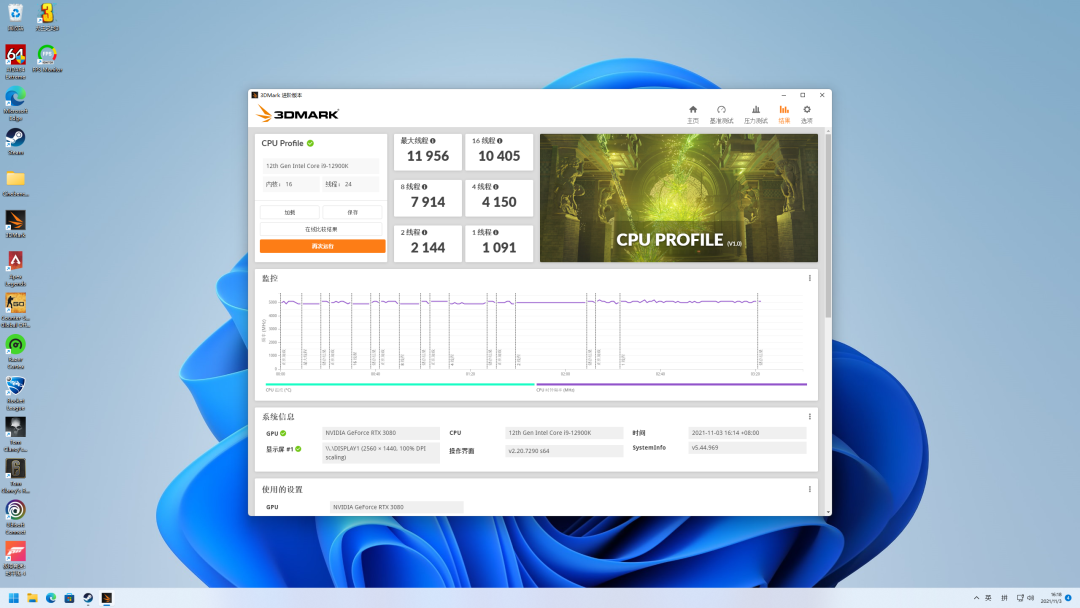Image resolution: width=1080 pixels, height=608 pixels.
Task: Click the 3DMark logo in the header
Action: click(297, 114)
